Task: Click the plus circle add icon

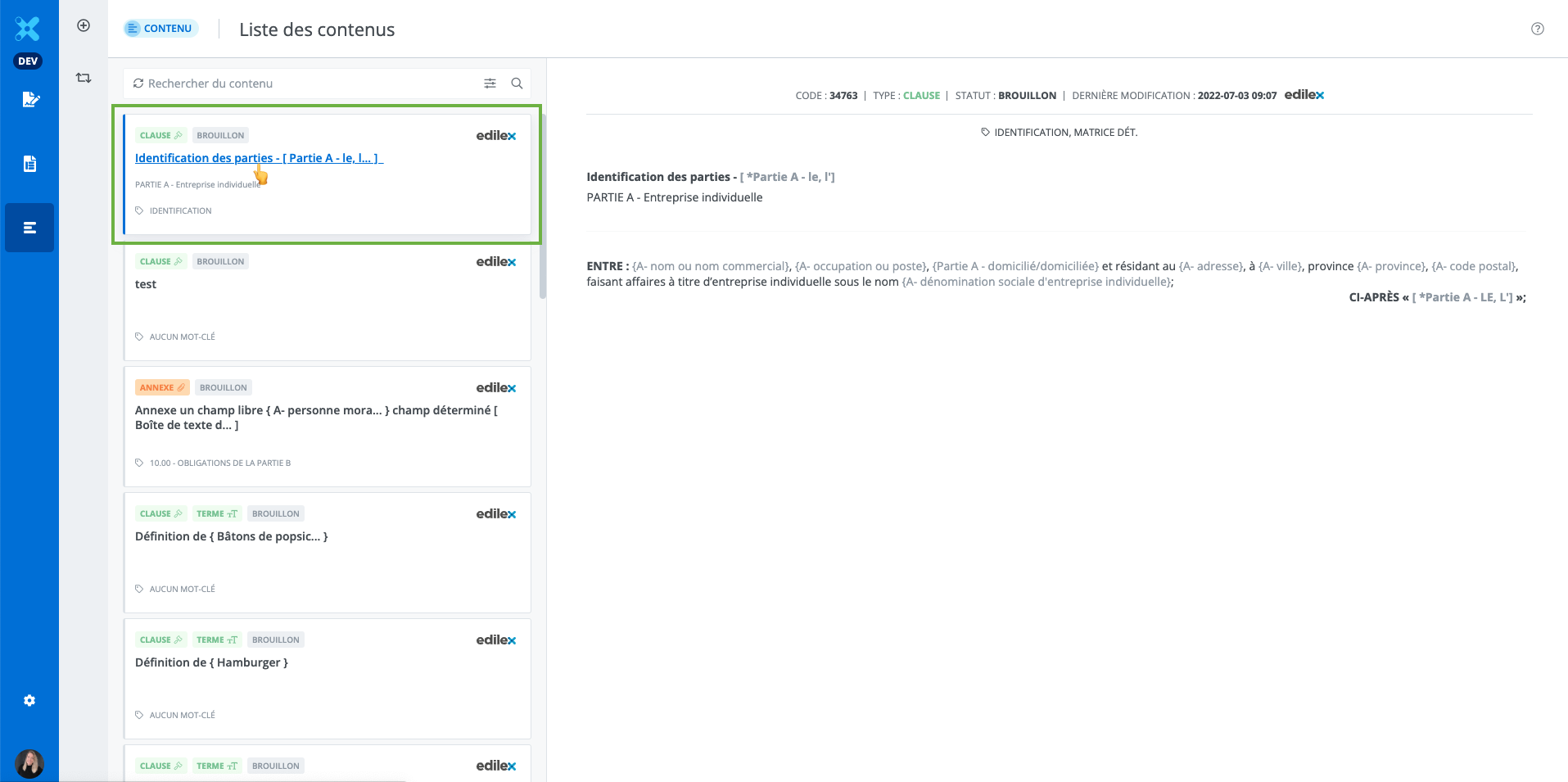Action: click(84, 25)
